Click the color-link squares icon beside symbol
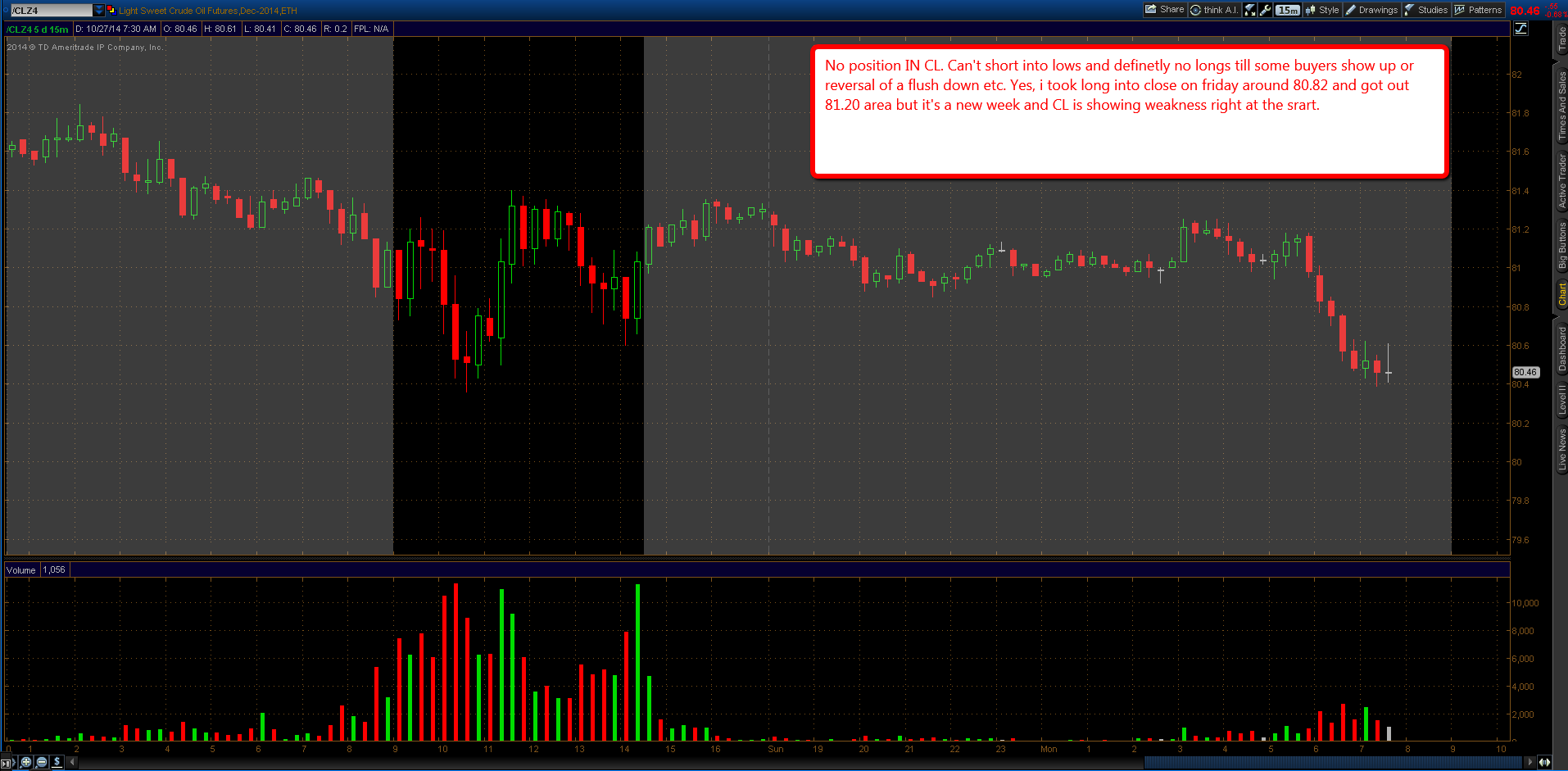1568x771 pixels. 111,10
